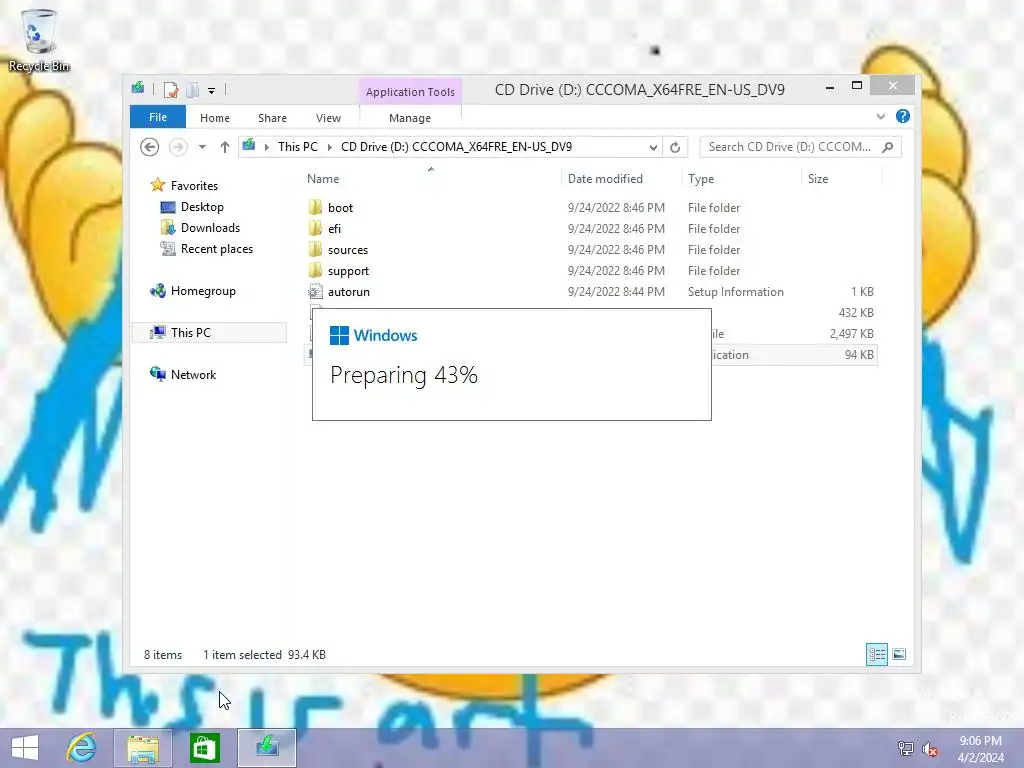Screen dimensions: 1024x768
Task: Open the Store app from taskbar
Action: click(x=204, y=748)
